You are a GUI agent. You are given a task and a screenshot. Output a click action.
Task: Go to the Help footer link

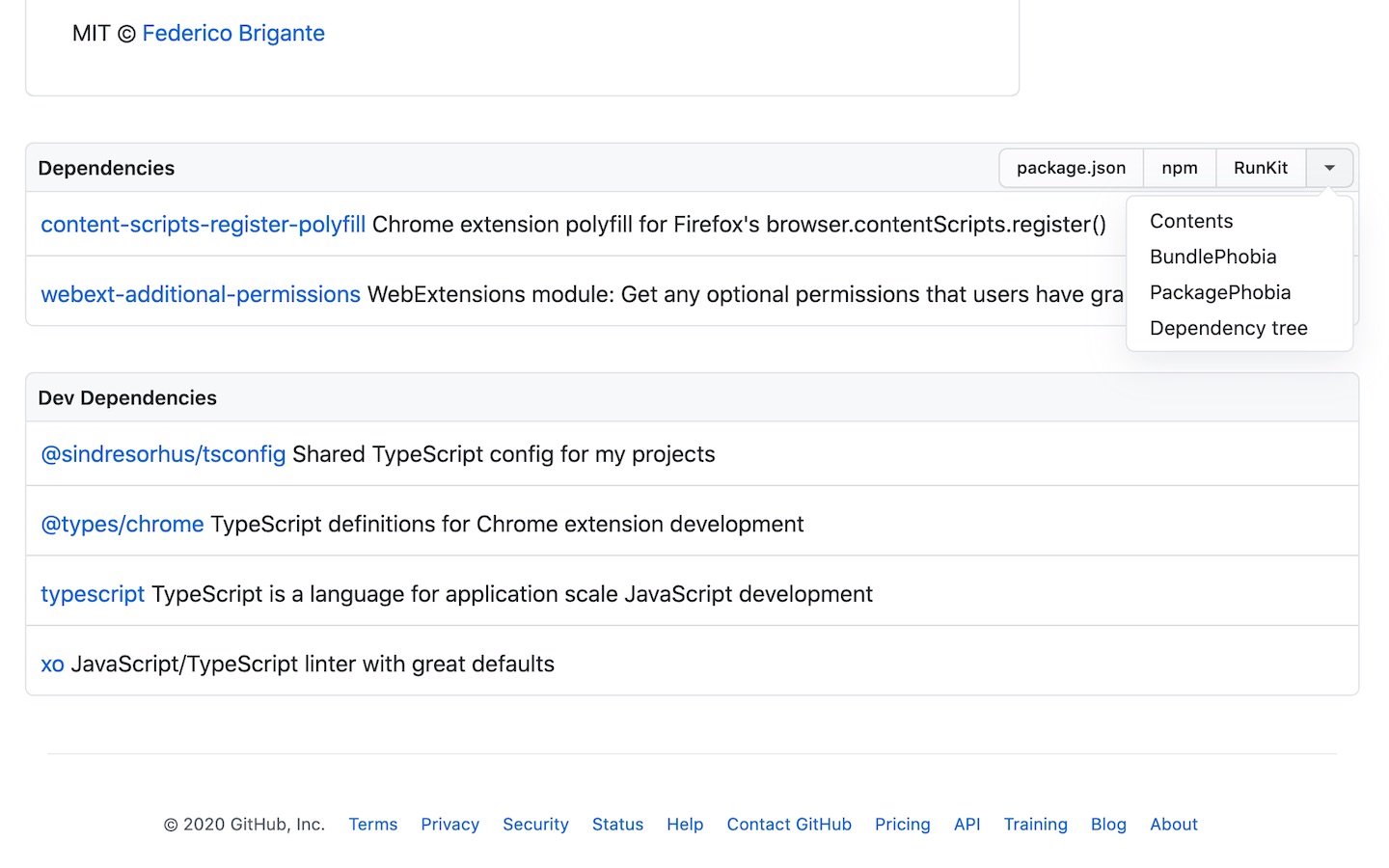[x=685, y=825]
